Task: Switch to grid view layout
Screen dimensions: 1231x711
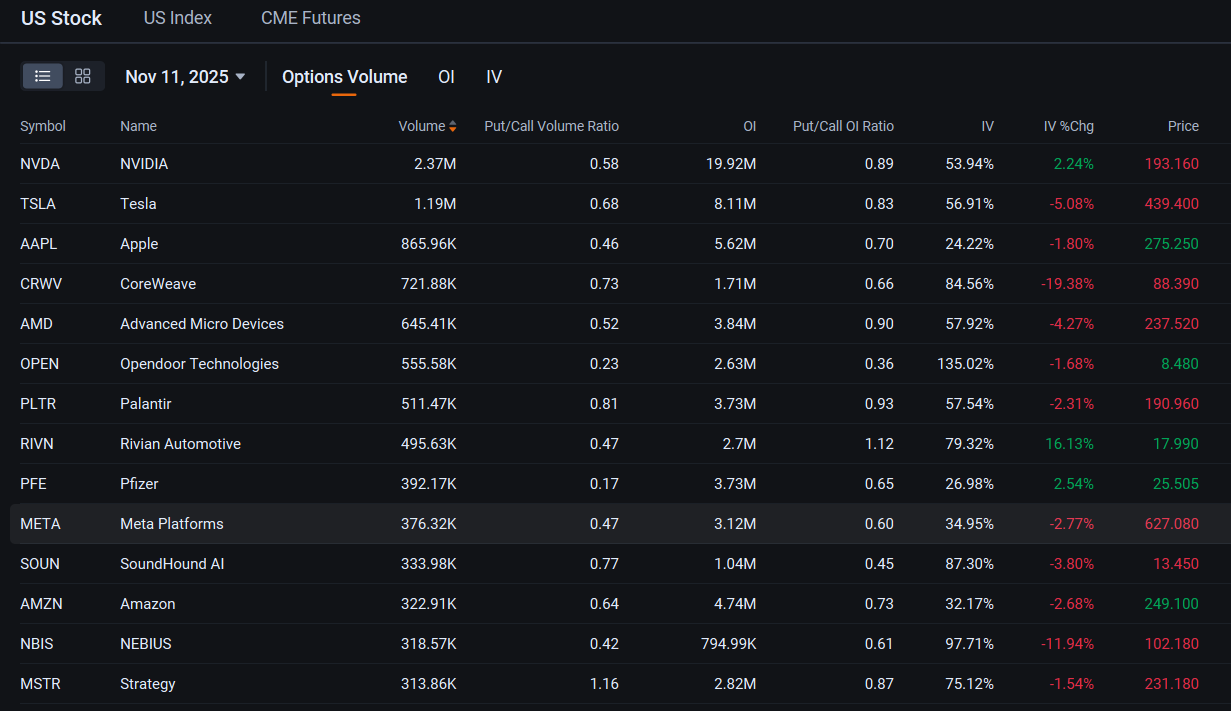Action: coord(83,76)
